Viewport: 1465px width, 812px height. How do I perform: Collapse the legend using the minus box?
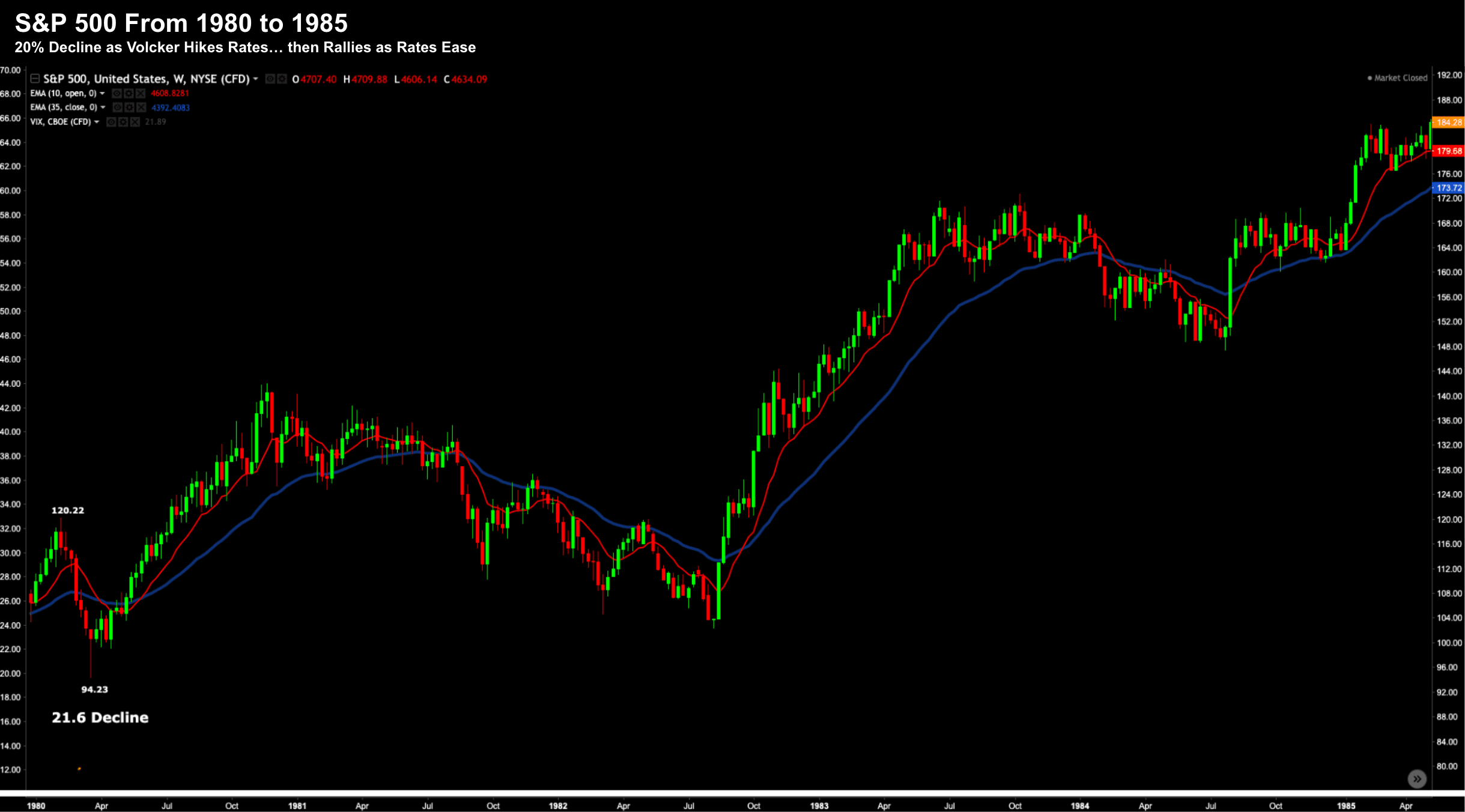coord(35,79)
